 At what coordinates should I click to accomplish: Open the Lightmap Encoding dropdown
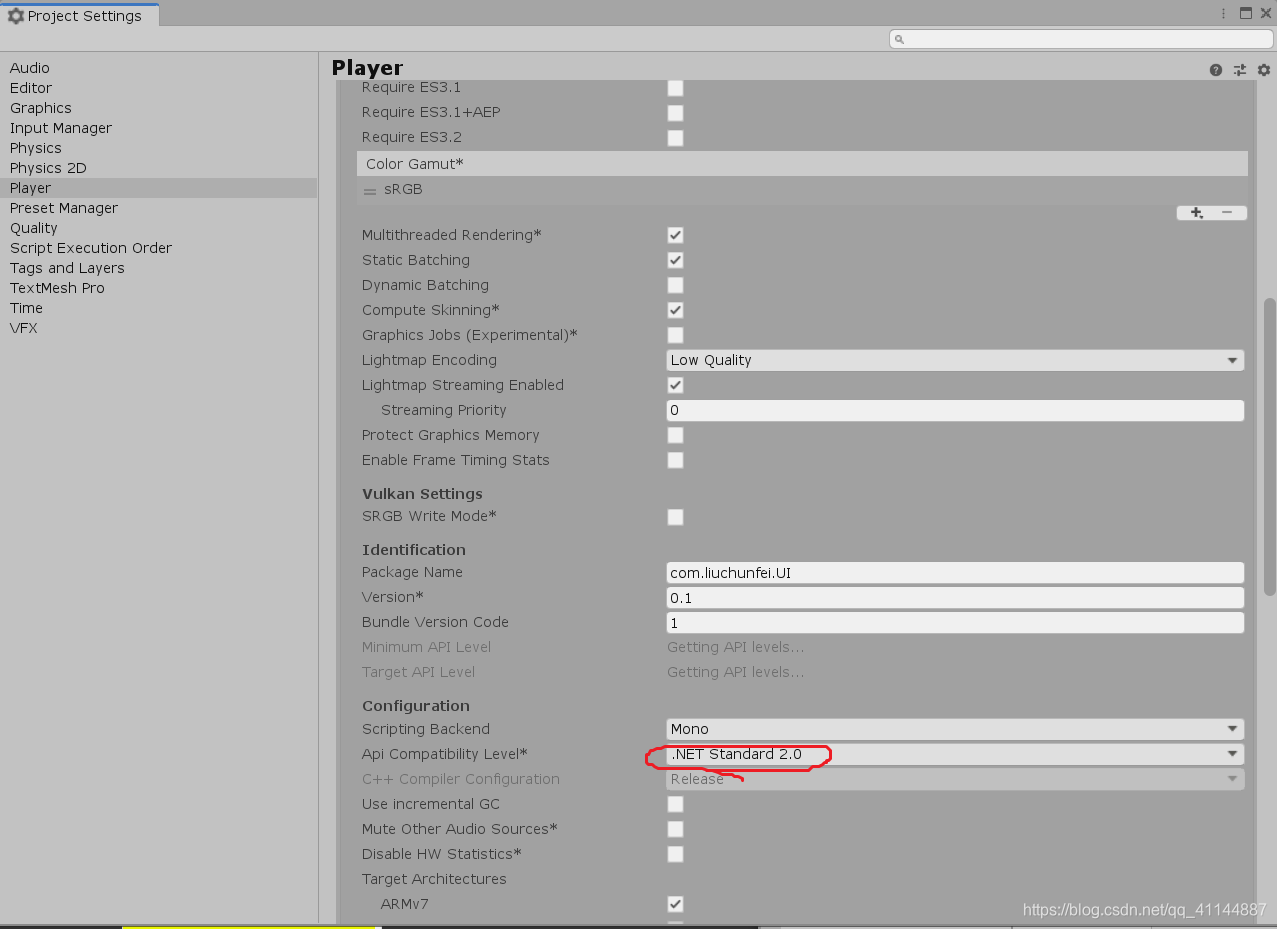point(954,360)
